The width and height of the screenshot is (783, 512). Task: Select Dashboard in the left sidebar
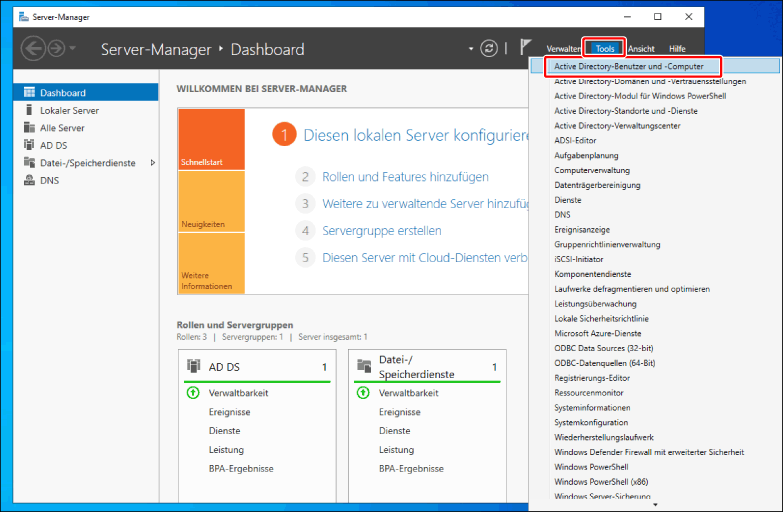click(x=62, y=92)
